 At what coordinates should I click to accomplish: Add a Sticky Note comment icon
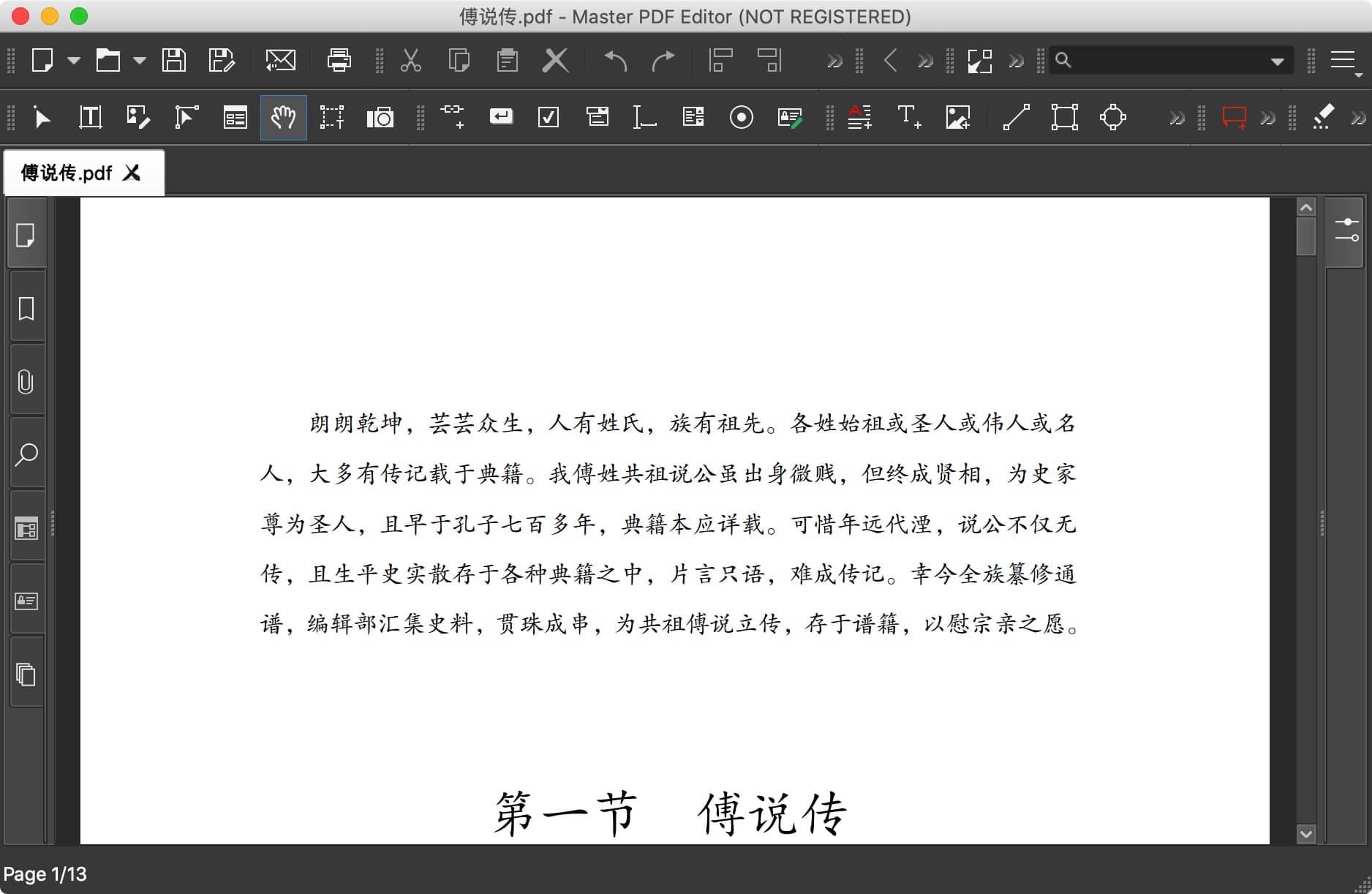(x=1235, y=118)
